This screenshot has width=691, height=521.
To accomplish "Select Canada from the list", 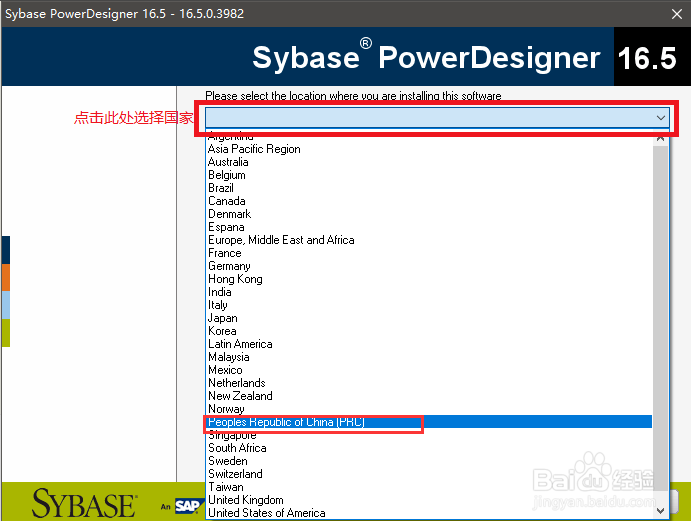I will tap(430, 201).
